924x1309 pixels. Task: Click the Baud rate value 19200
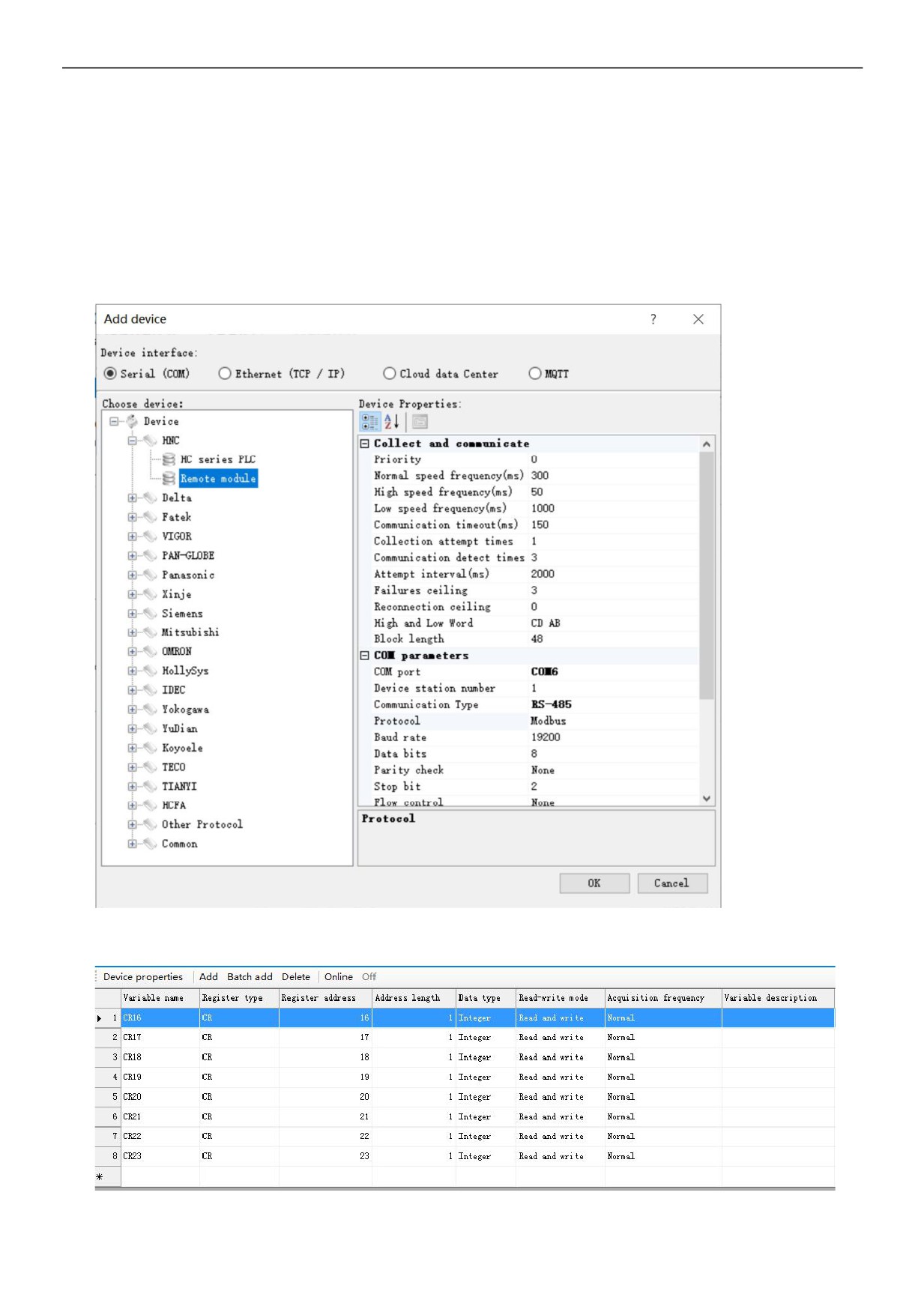[546, 737]
